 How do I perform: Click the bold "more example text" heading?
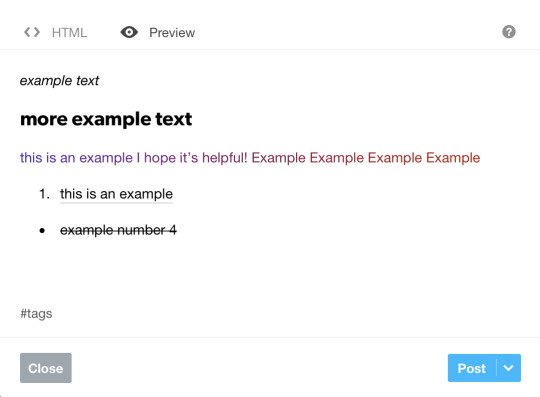click(x=106, y=119)
